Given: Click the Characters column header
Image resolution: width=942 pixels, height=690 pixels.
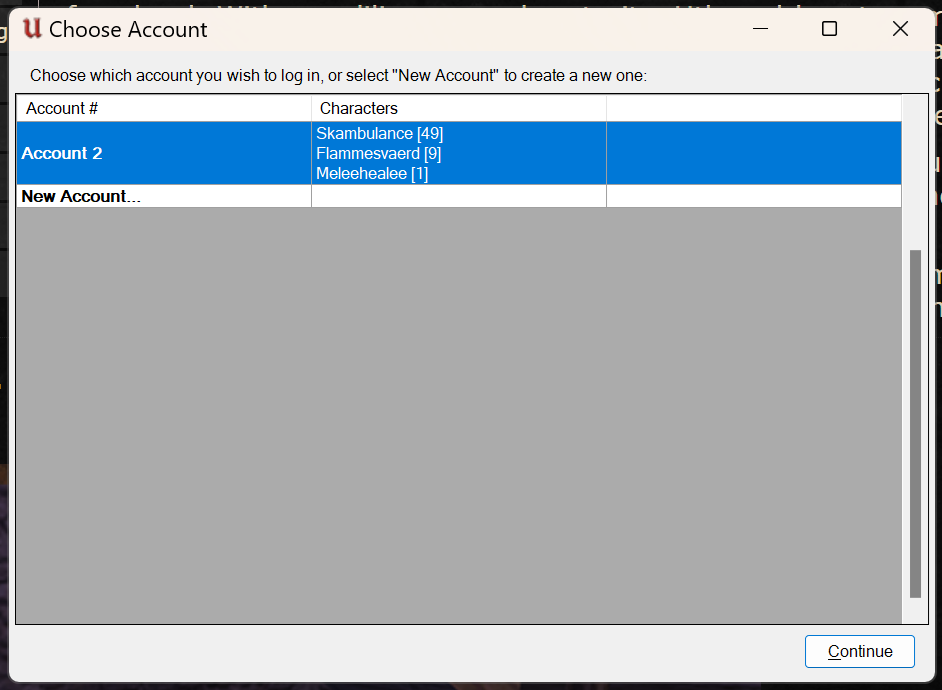Looking at the screenshot, I should [x=359, y=108].
